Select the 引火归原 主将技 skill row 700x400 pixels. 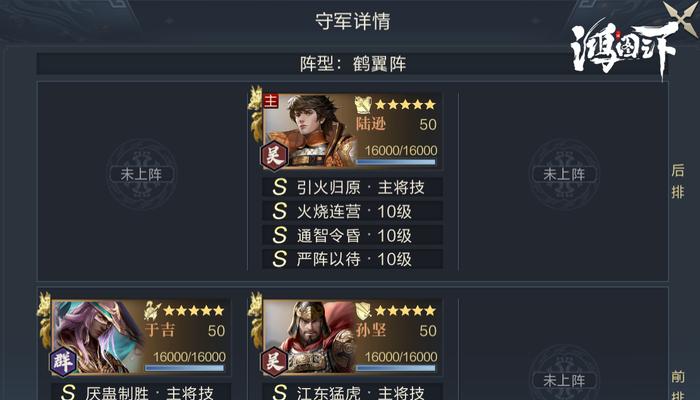[352, 187]
